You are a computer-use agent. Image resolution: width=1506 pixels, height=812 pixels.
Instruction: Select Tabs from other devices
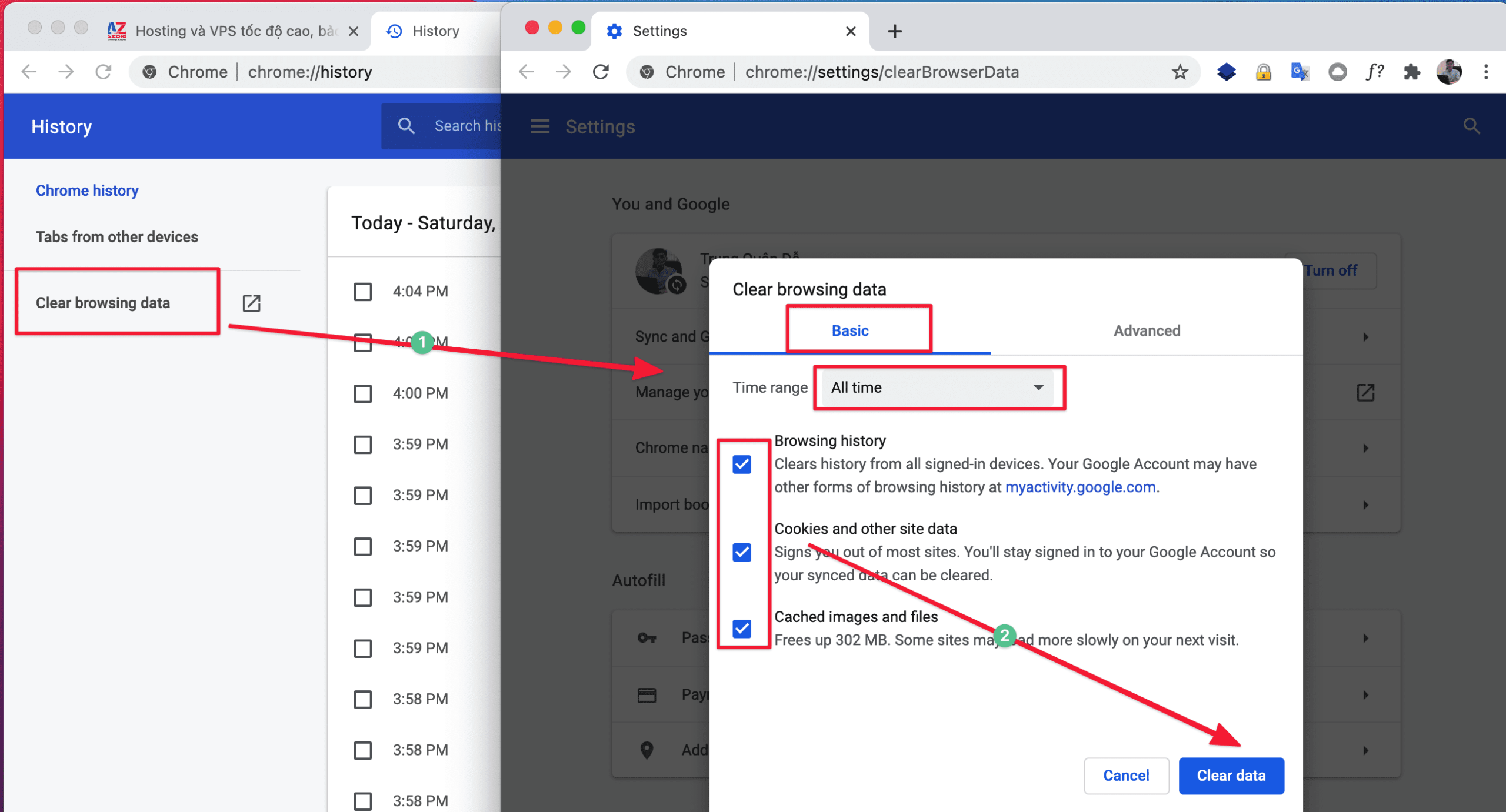[116, 237]
